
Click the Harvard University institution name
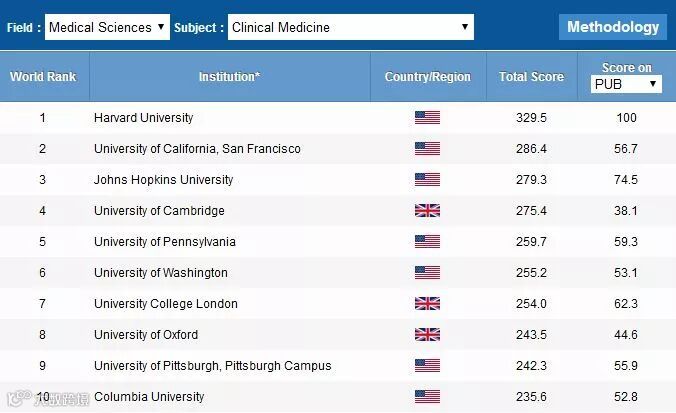143,118
